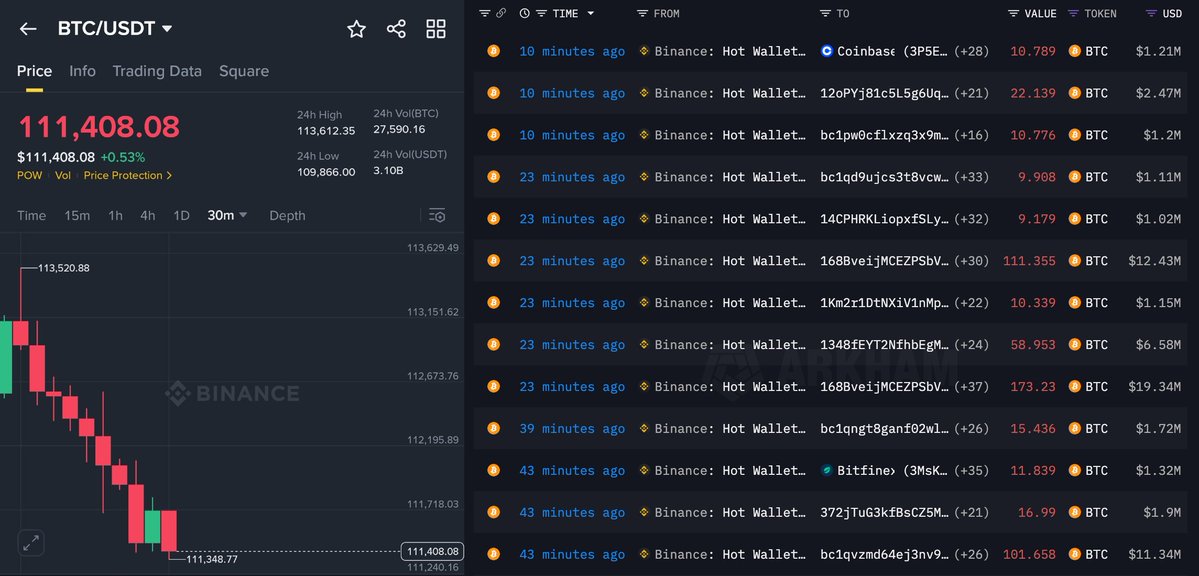
Task: Open address 1348fEYT2NfhbEgM...
Action: 885,345
